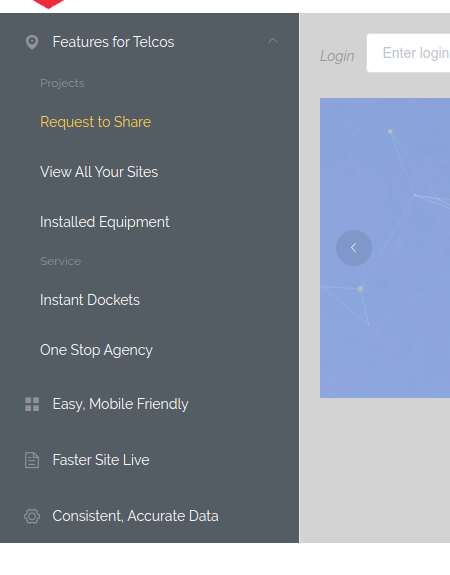This screenshot has height=575, width=450.
Task: Click the Service subheading label
Action: click(x=61, y=261)
